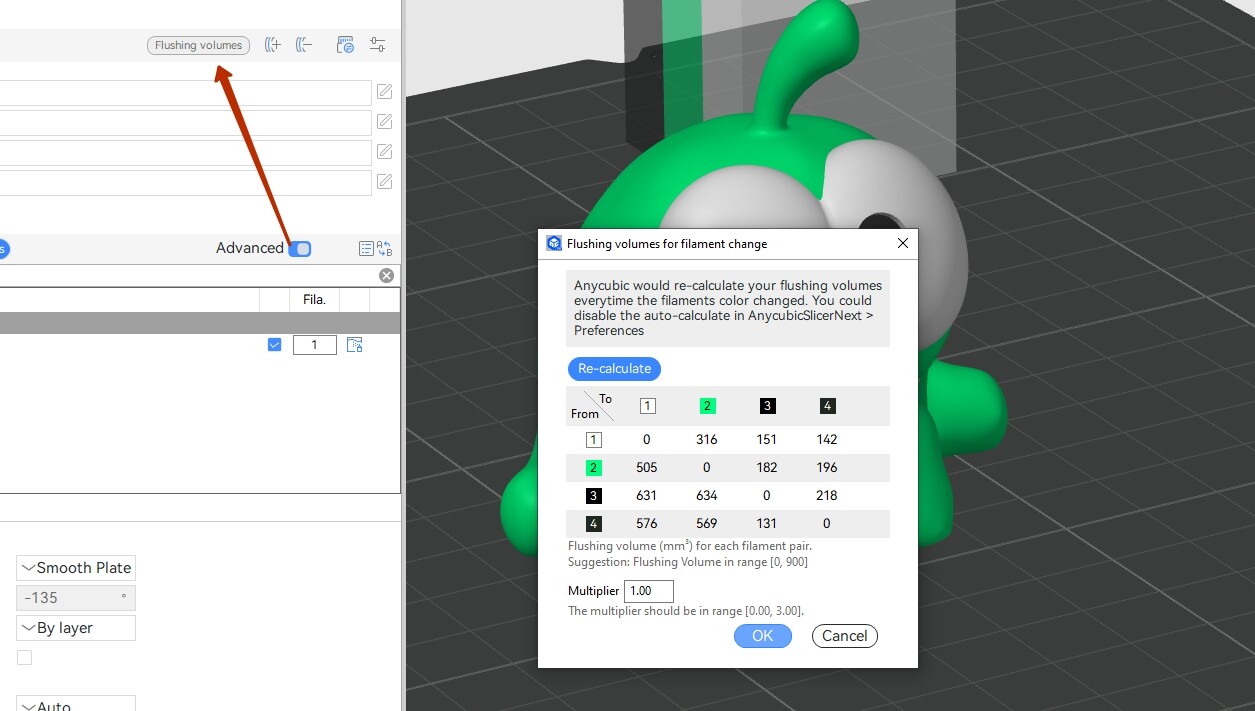The image size is (1255, 711).
Task: Clear the search field with X icon
Action: click(386, 275)
